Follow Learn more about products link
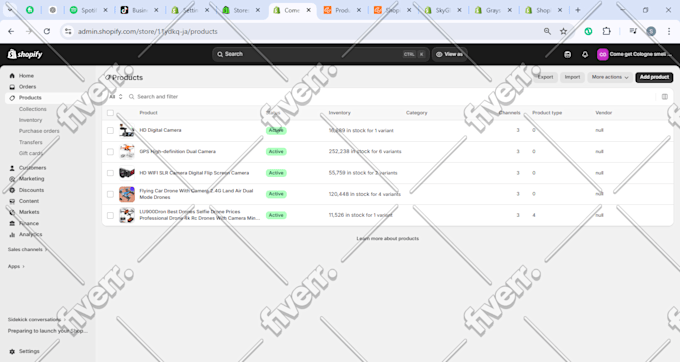The height and width of the screenshot is (362, 680). 388,238
